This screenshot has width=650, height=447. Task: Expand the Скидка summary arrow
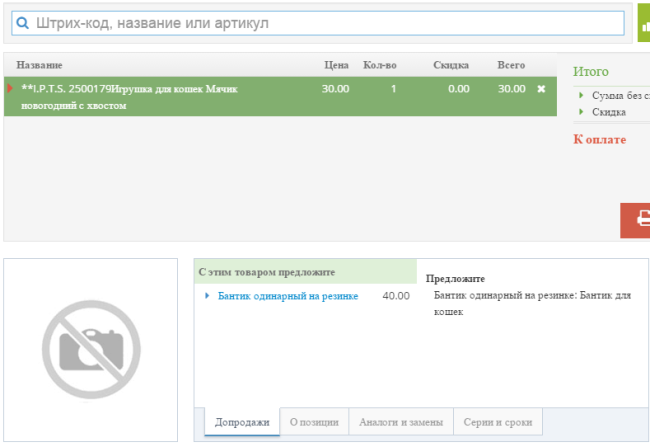coord(581,112)
